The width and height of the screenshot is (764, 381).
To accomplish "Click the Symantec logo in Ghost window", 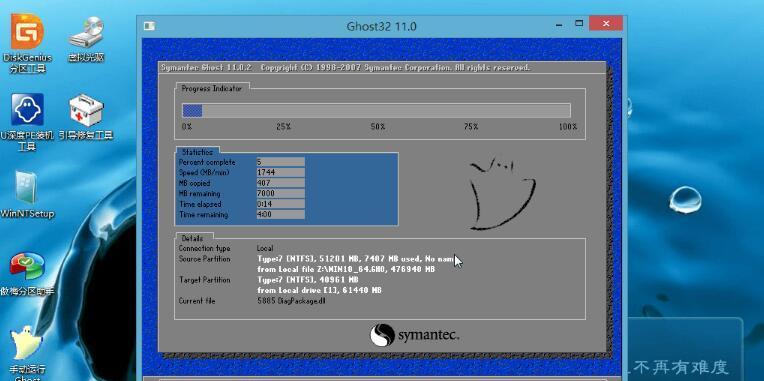I will pyautogui.click(x=414, y=335).
